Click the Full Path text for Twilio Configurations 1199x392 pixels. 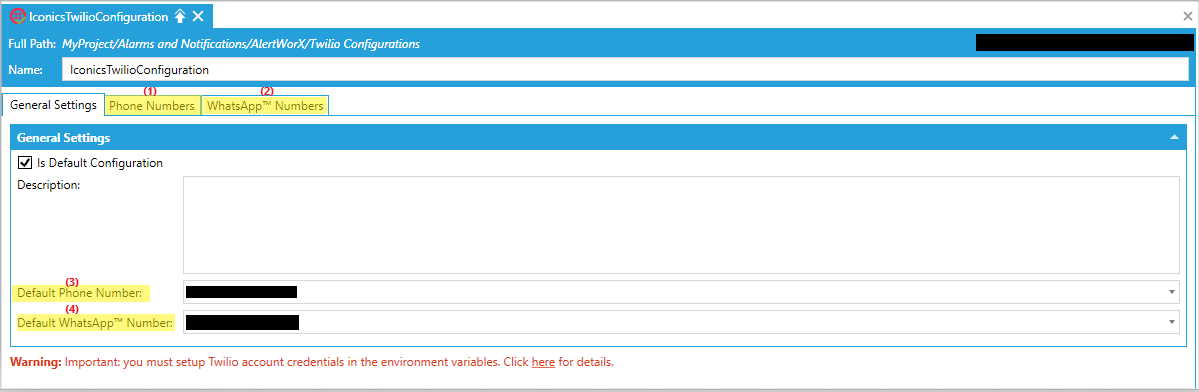point(241,44)
